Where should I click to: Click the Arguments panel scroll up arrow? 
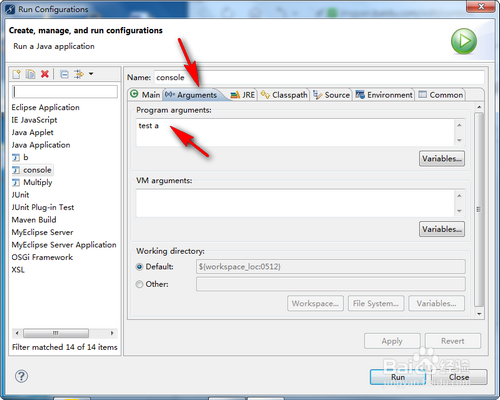[479, 107]
